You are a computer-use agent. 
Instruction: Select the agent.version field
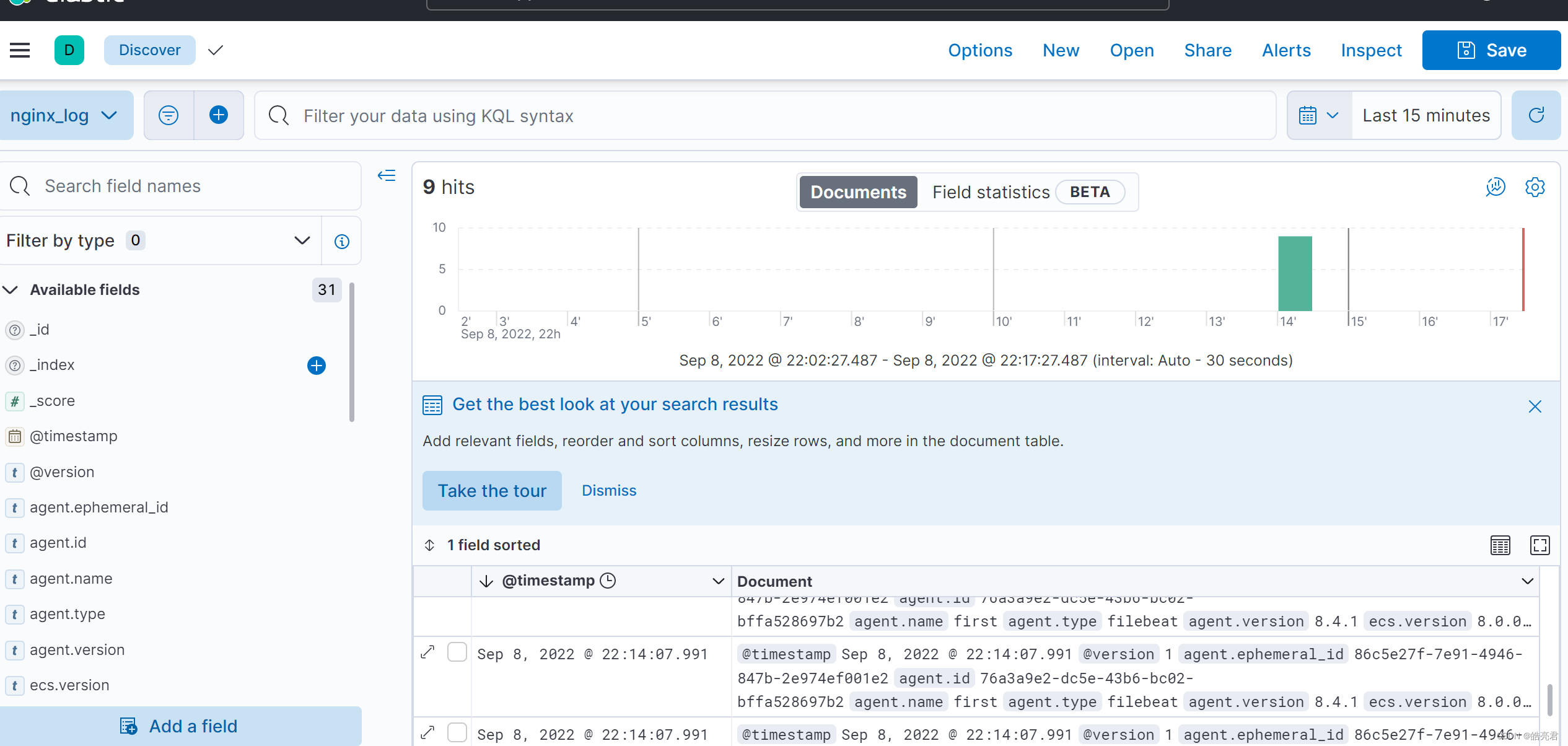point(77,650)
